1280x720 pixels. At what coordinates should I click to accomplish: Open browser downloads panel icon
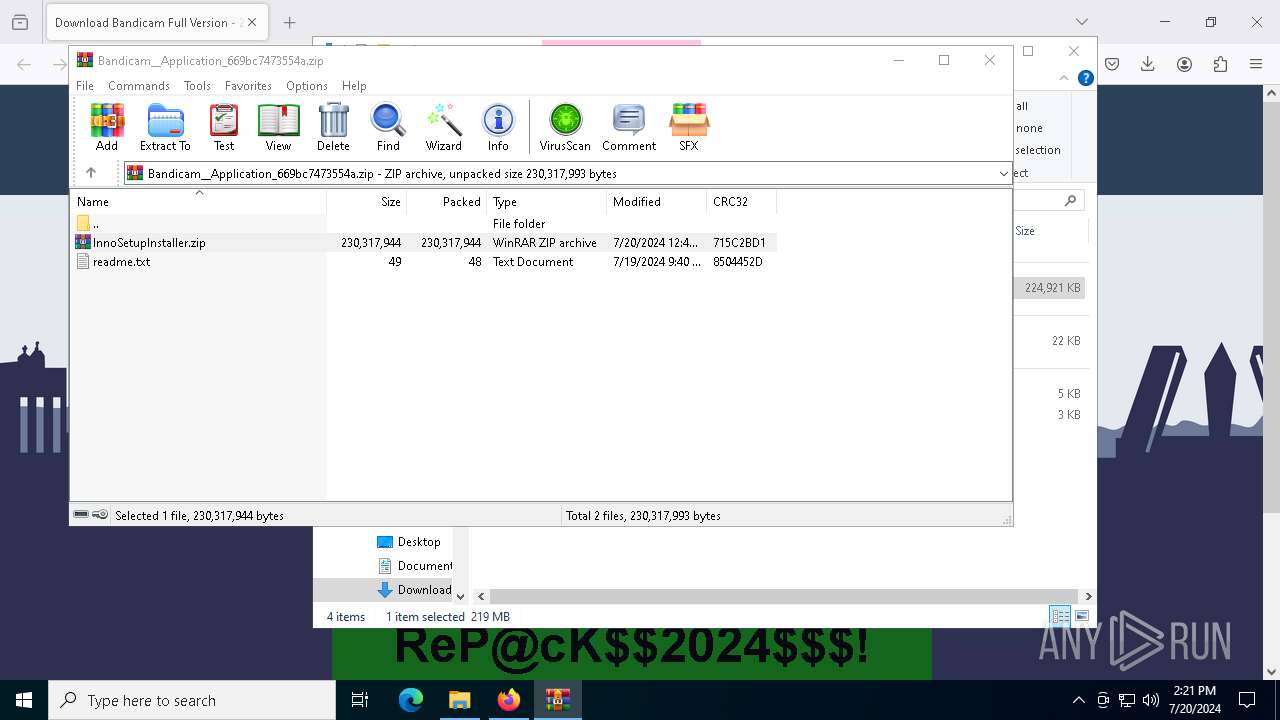click(1148, 64)
